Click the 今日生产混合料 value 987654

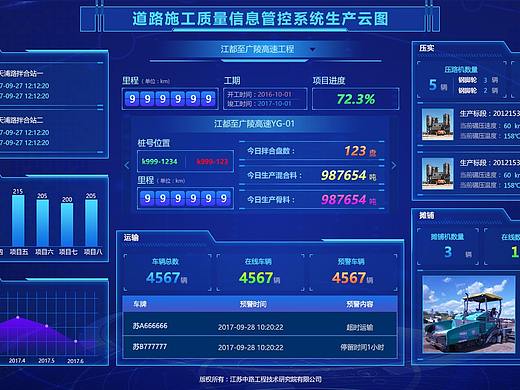coord(344,175)
